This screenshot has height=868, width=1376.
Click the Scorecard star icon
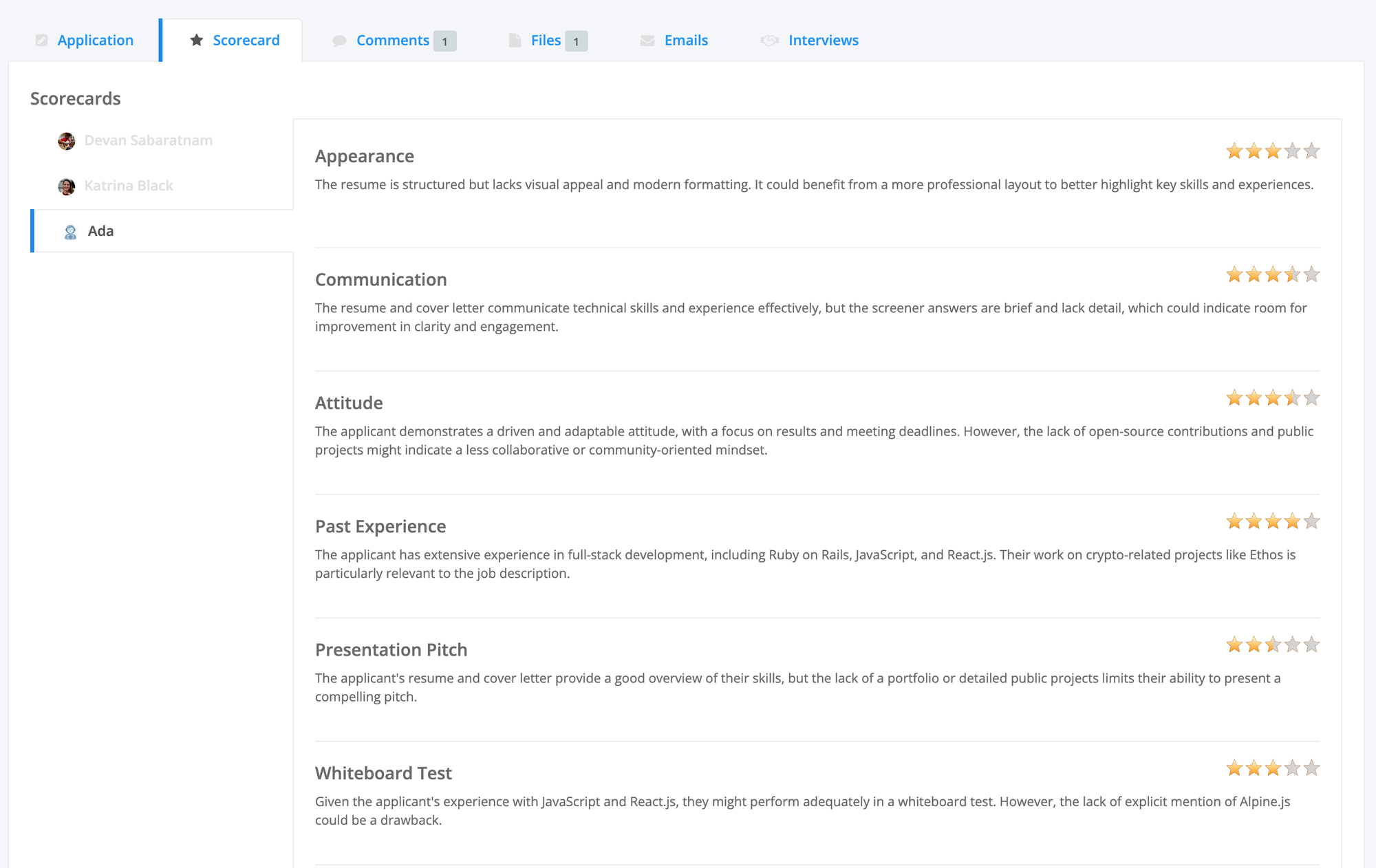tap(196, 40)
